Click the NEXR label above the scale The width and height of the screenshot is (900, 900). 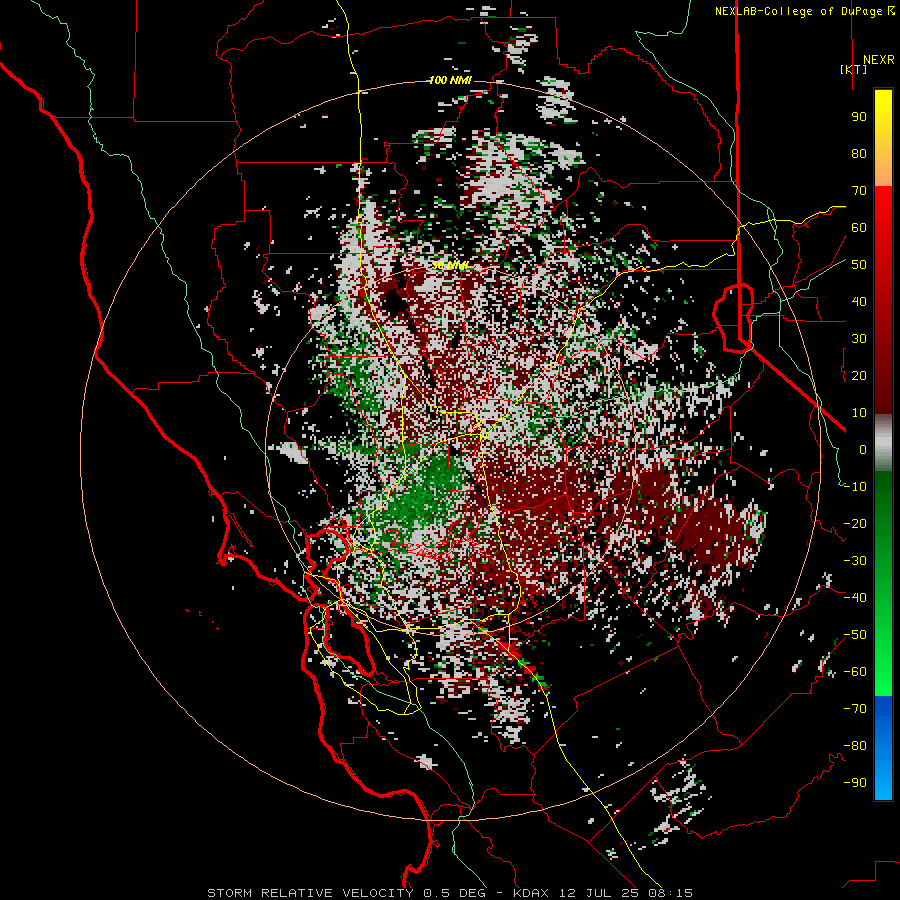tap(878, 60)
